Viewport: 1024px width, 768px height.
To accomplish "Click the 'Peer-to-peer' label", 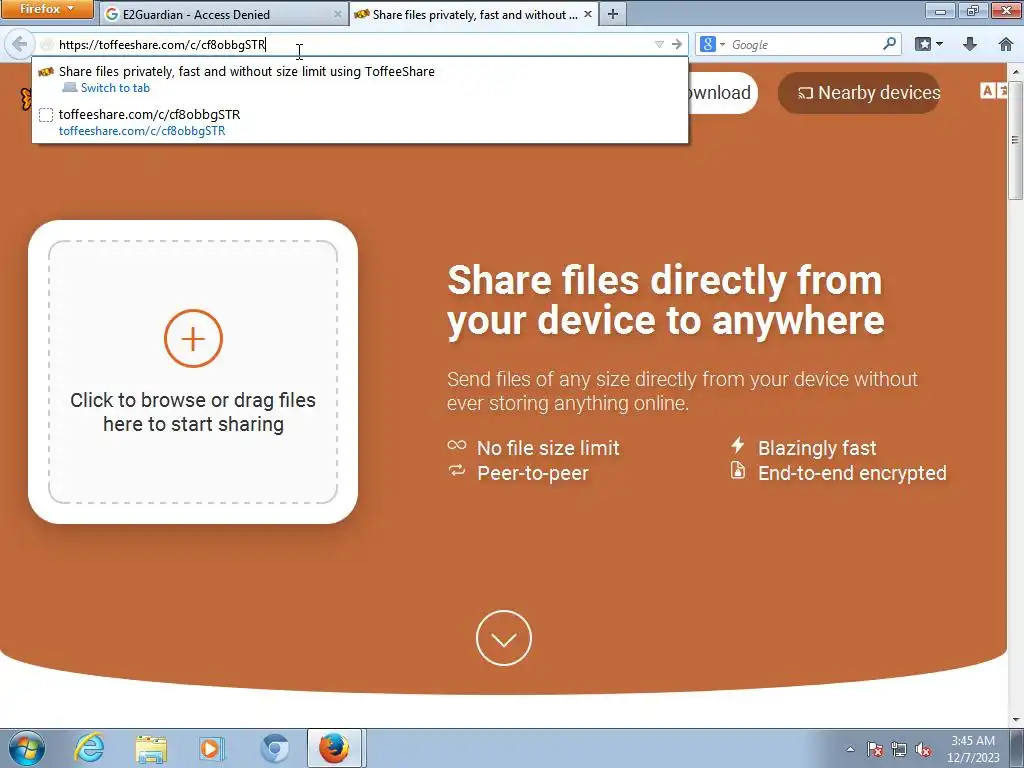I will (x=533, y=473).
